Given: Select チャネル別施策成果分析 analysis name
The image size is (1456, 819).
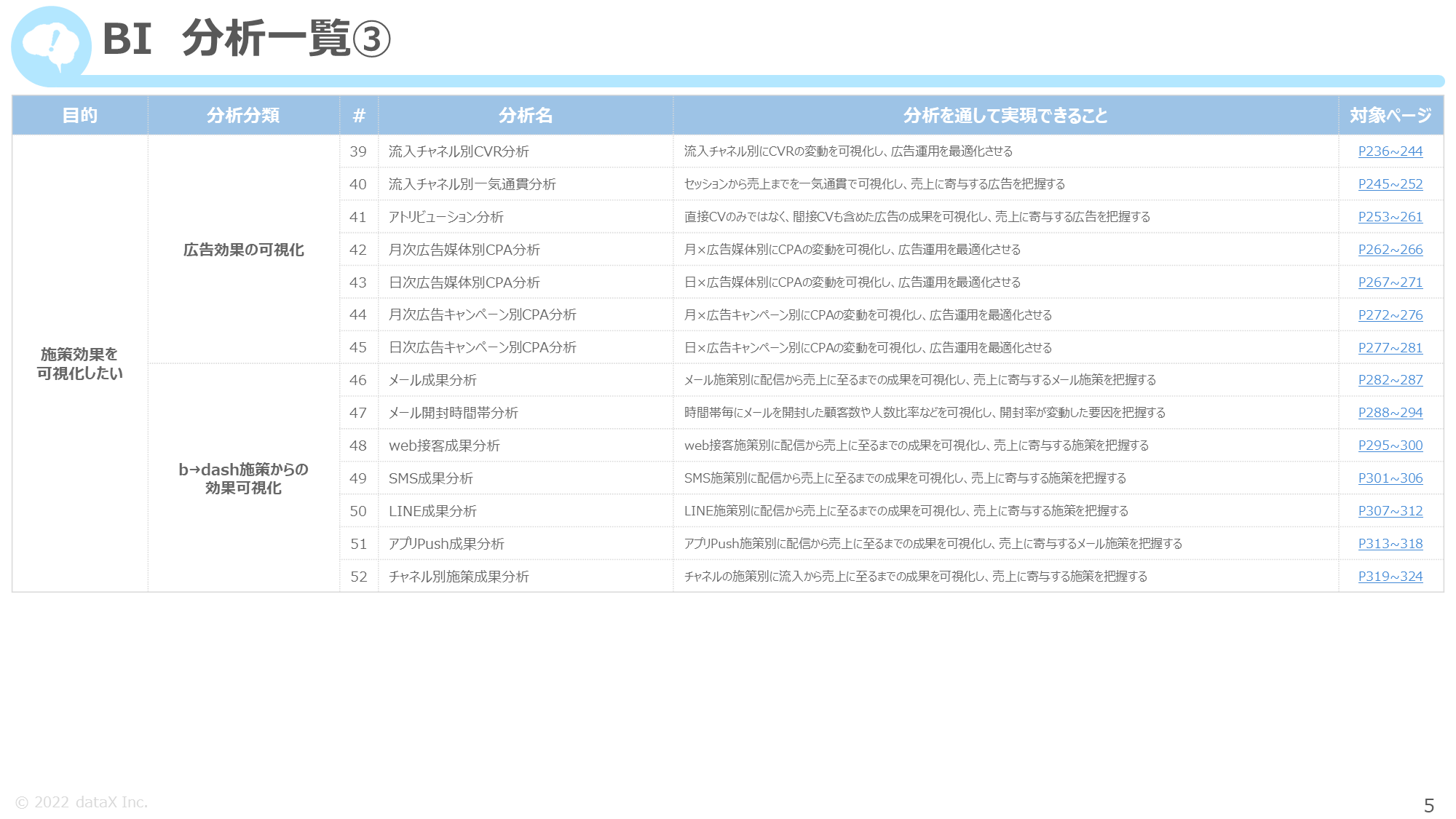Looking at the screenshot, I should pyautogui.click(x=459, y=577).
